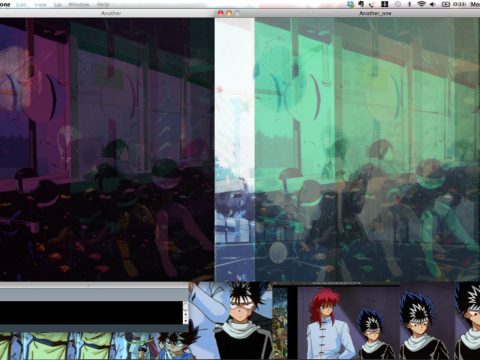The height and width of the screenshot is (360, 480).
Task: Click the menu bar clock time
Action: 459,4
